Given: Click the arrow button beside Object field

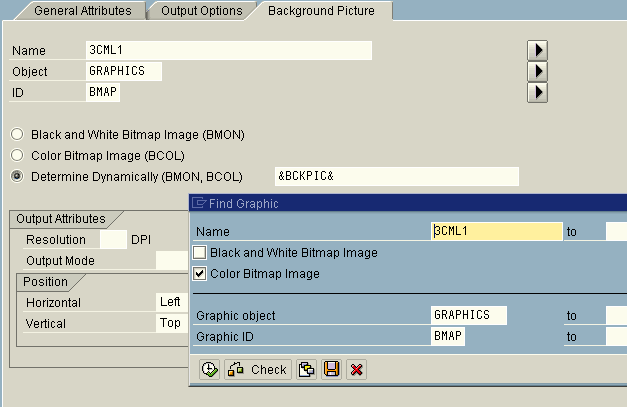Looking at the screenshot, I should [x=537, y=71].
